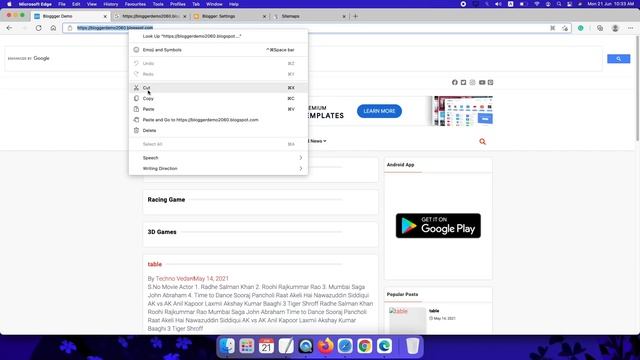Choose Cut from the context menu

pyautogui.click(x=218, y=88)
